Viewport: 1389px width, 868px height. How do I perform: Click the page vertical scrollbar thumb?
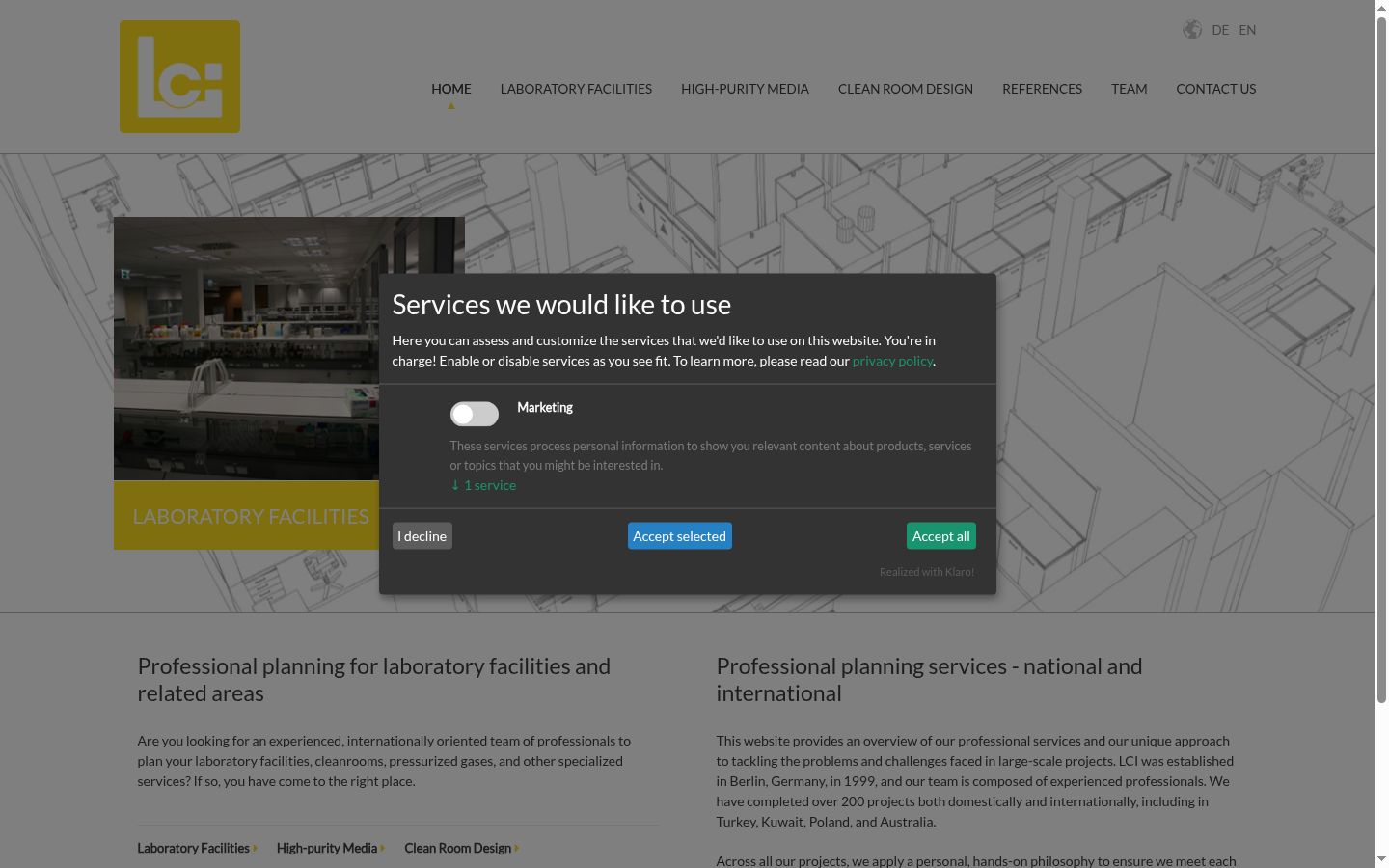(x=1381, y=359)
